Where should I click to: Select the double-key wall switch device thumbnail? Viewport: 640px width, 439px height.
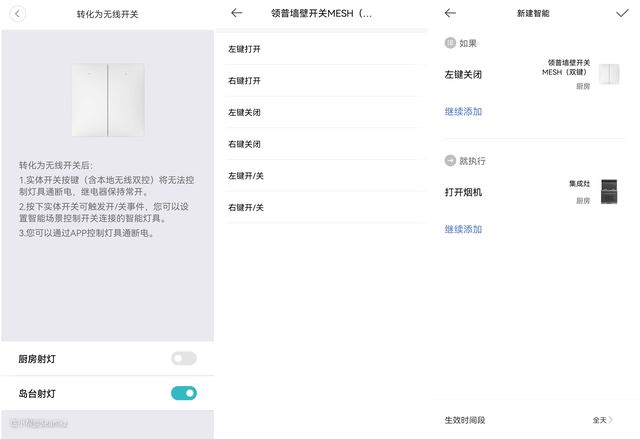point(608,74)
